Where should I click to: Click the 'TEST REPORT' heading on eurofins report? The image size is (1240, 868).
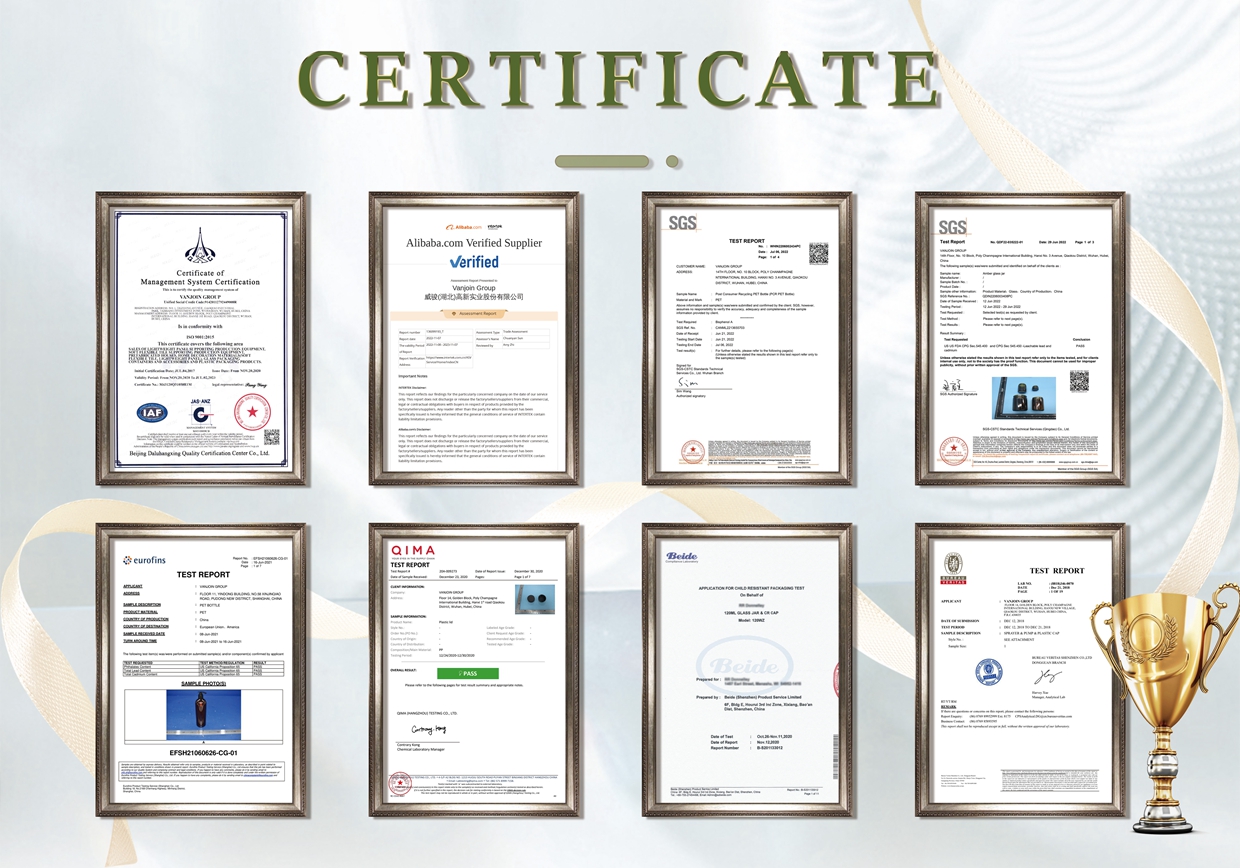click(x=203, y=575)
